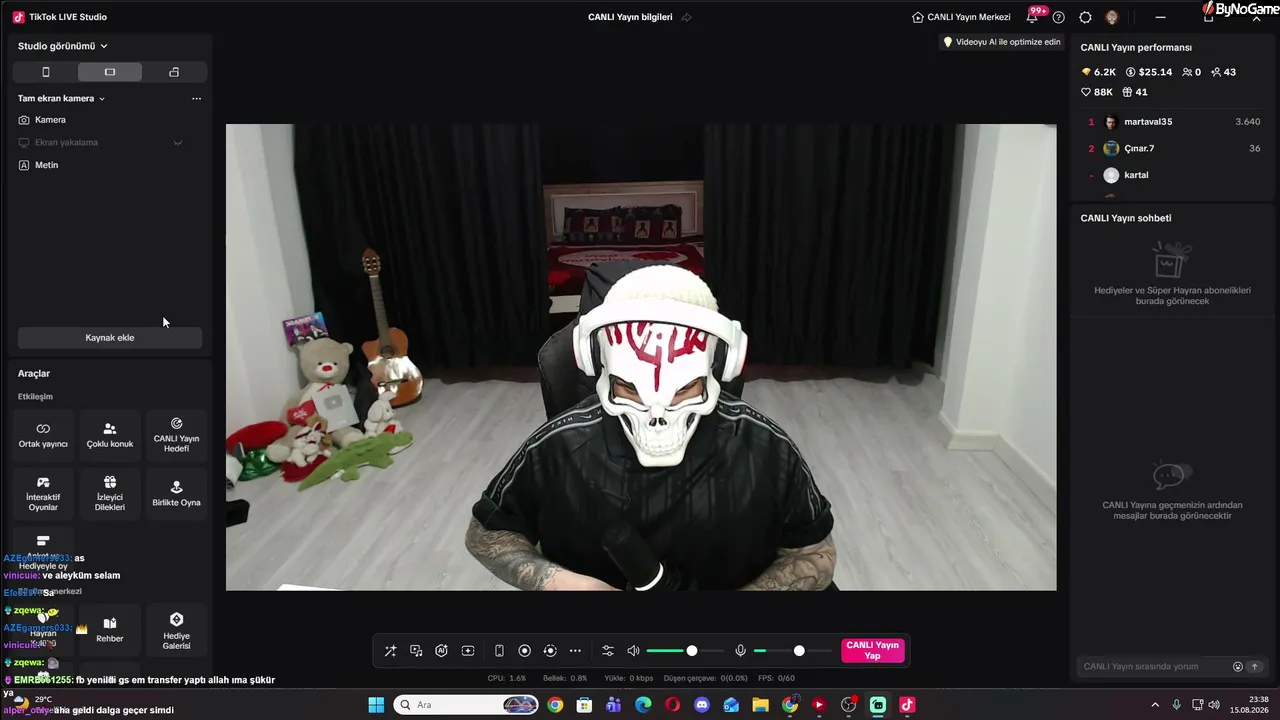This screenshot has height=720, width=1280.
Task: Mute the speaker output
Action: pyautogui.click(x=633, y=651)
